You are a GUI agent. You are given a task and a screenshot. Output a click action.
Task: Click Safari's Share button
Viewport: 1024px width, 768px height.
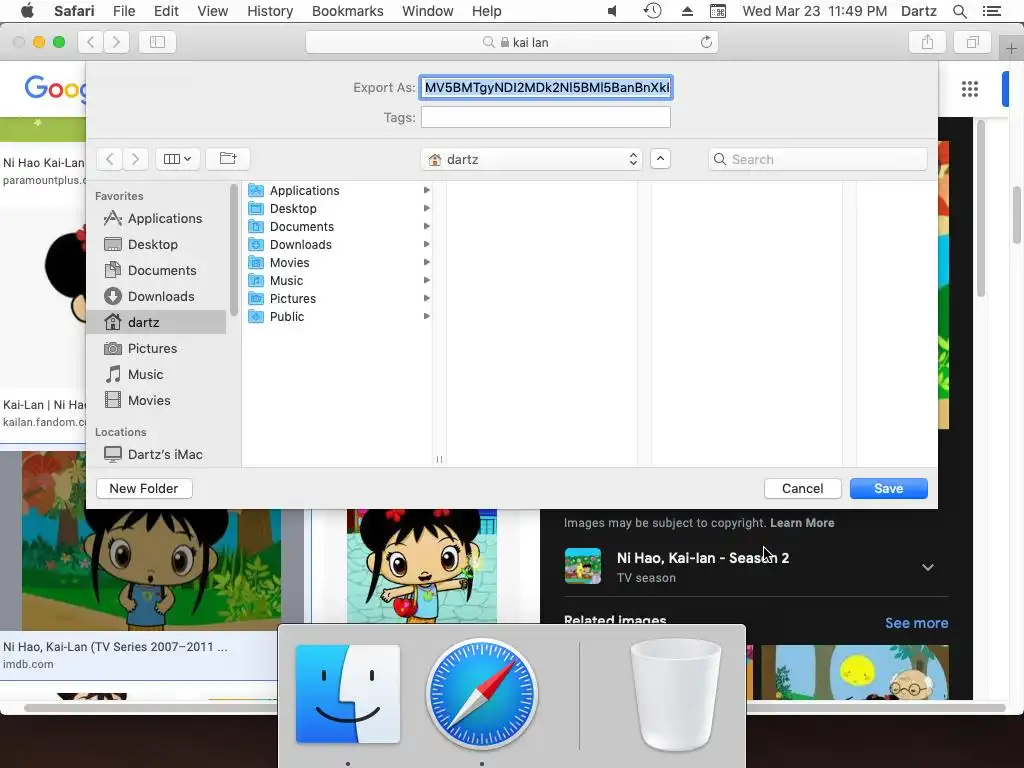point(927,42)
